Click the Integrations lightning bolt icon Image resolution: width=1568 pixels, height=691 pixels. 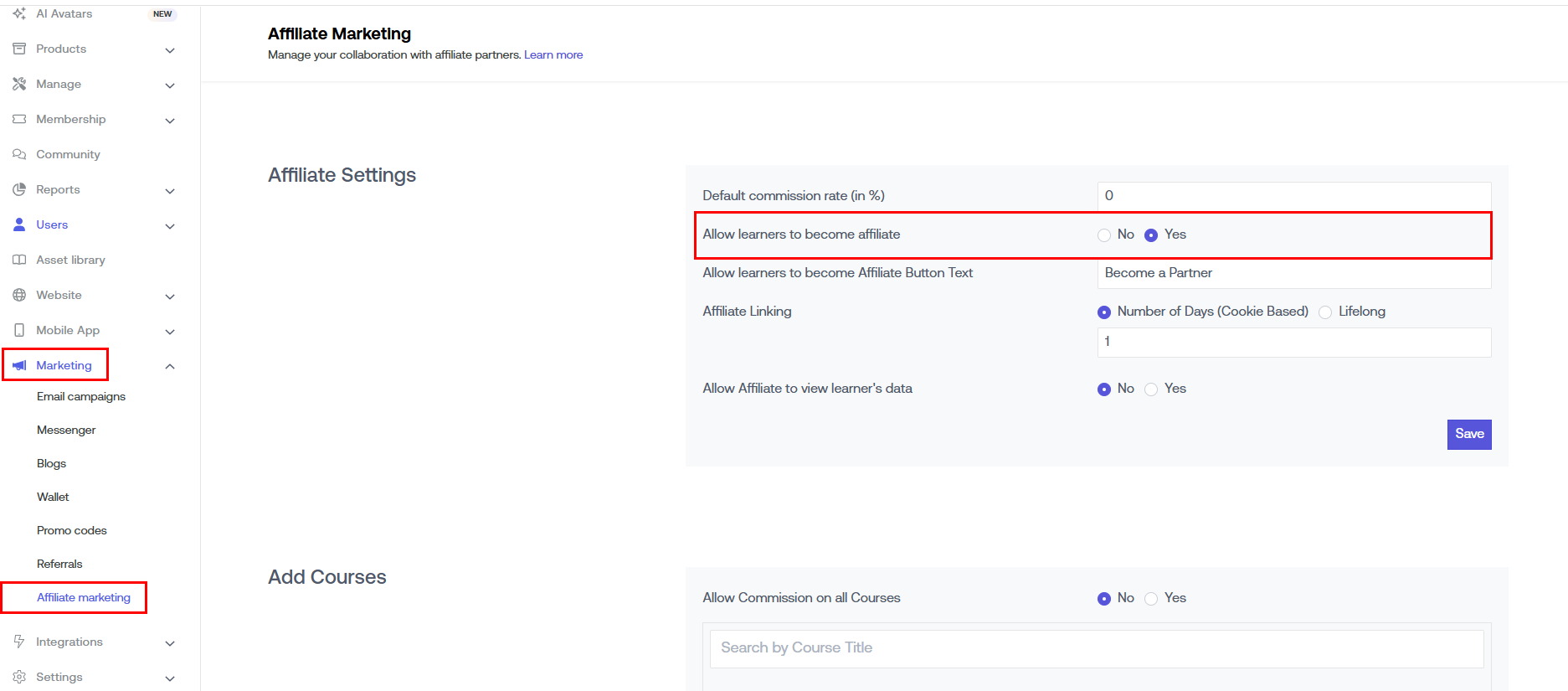[x=19, y=642]
